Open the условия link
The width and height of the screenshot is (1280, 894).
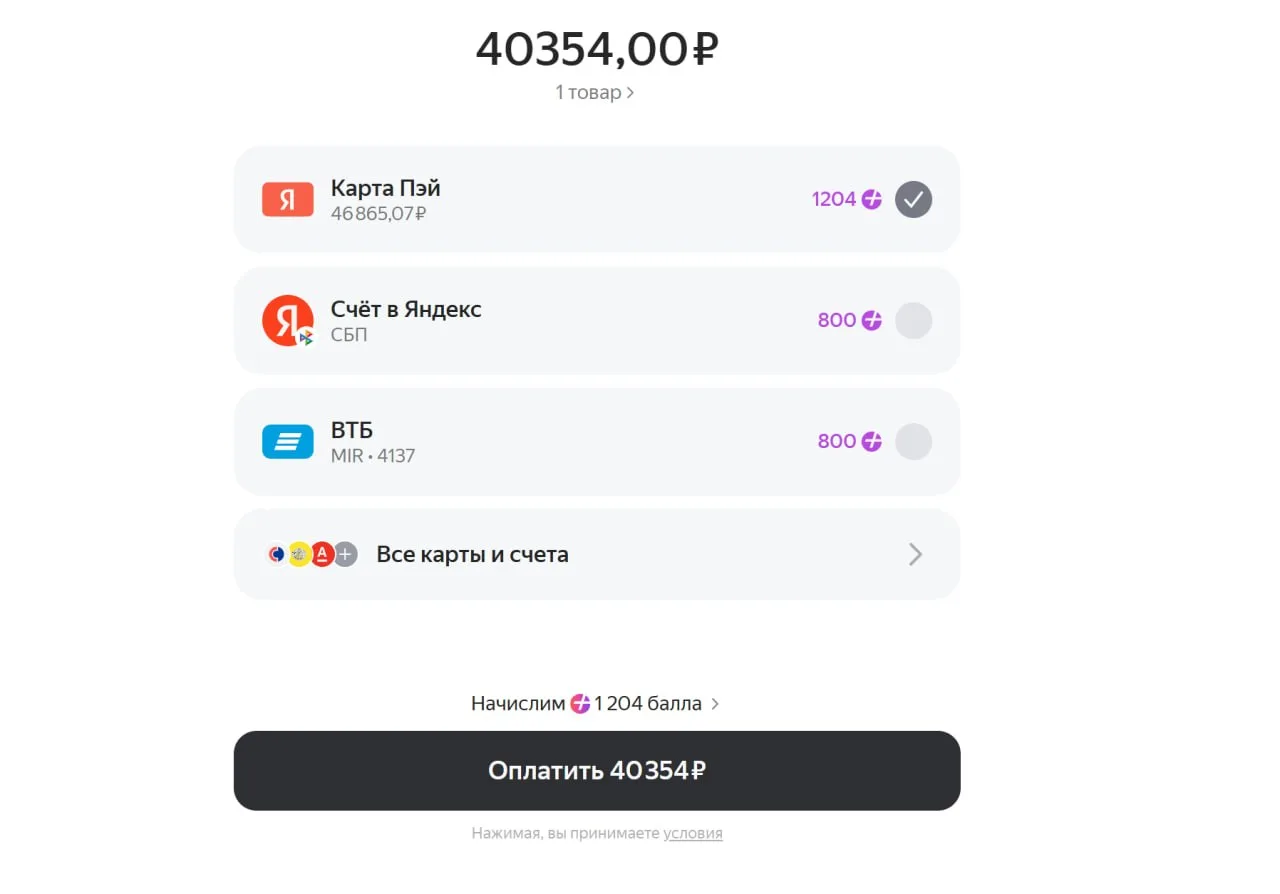(x=693, y=833)
